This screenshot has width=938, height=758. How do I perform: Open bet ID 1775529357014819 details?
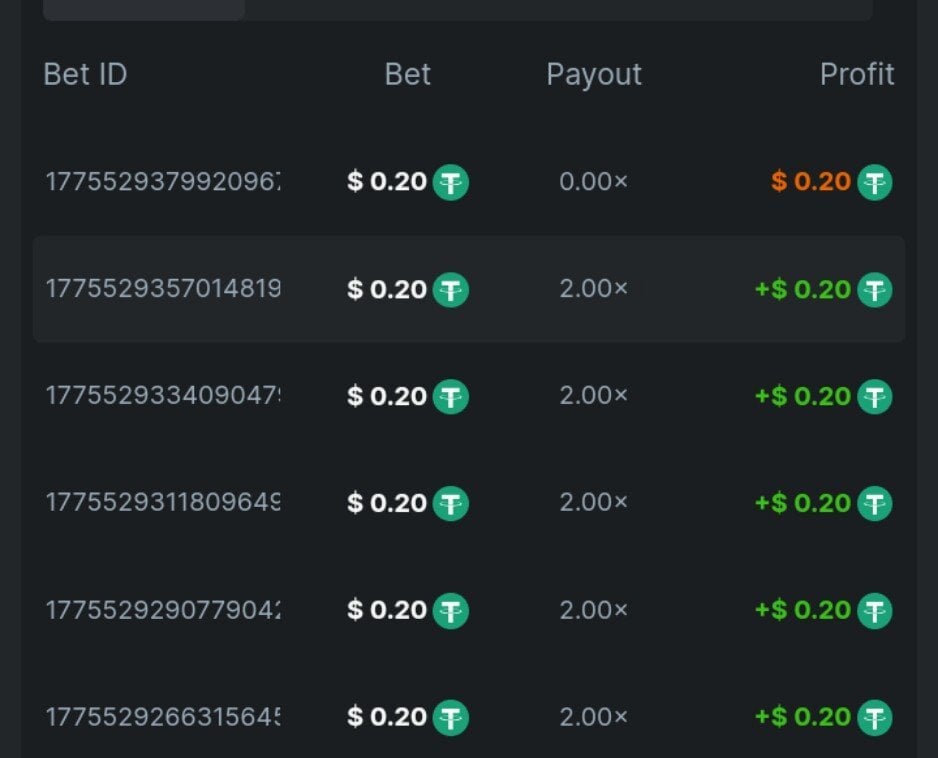(x=163, y=290)
